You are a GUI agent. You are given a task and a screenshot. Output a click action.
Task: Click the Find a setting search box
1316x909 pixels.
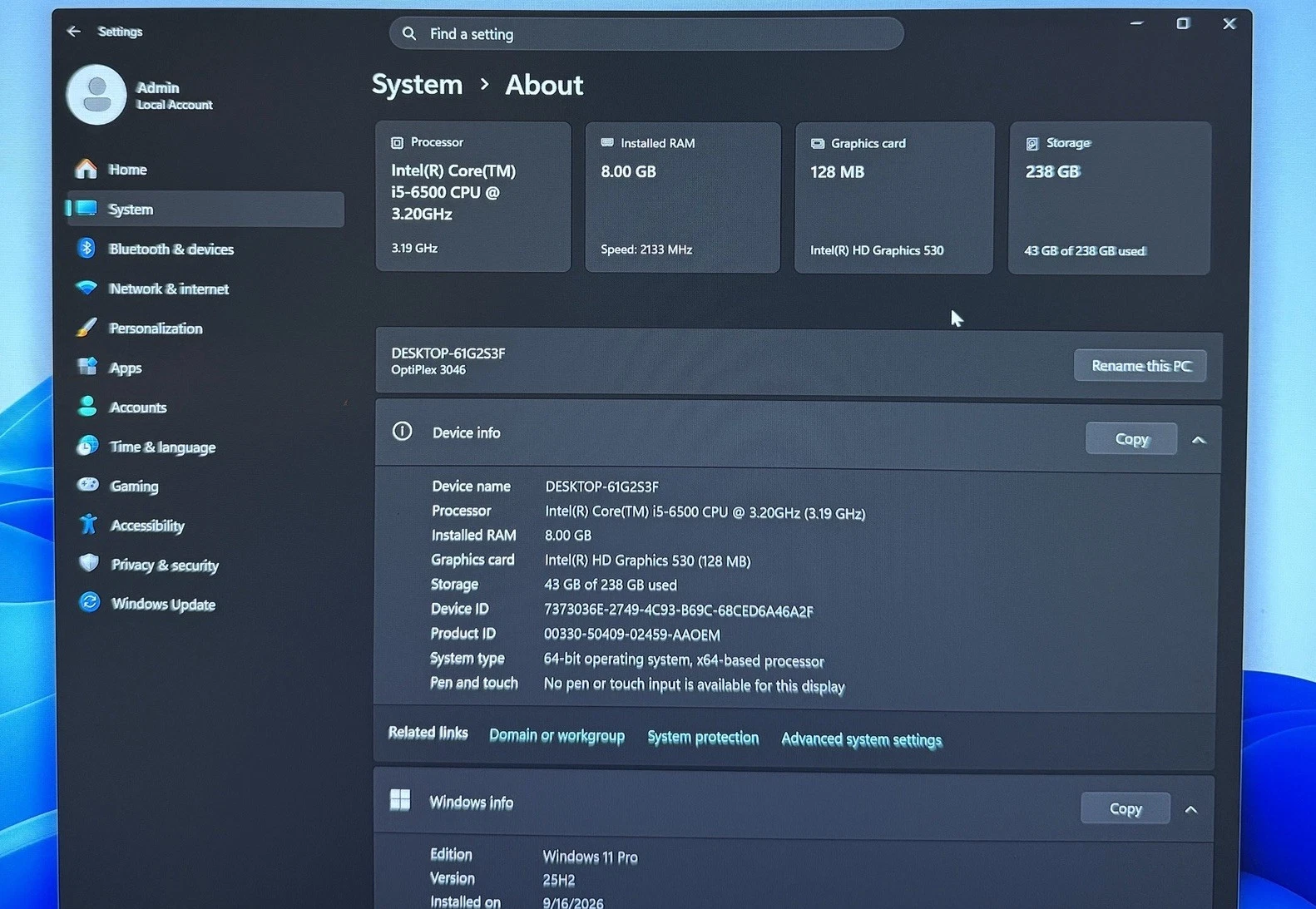click(x=646, y=33)
